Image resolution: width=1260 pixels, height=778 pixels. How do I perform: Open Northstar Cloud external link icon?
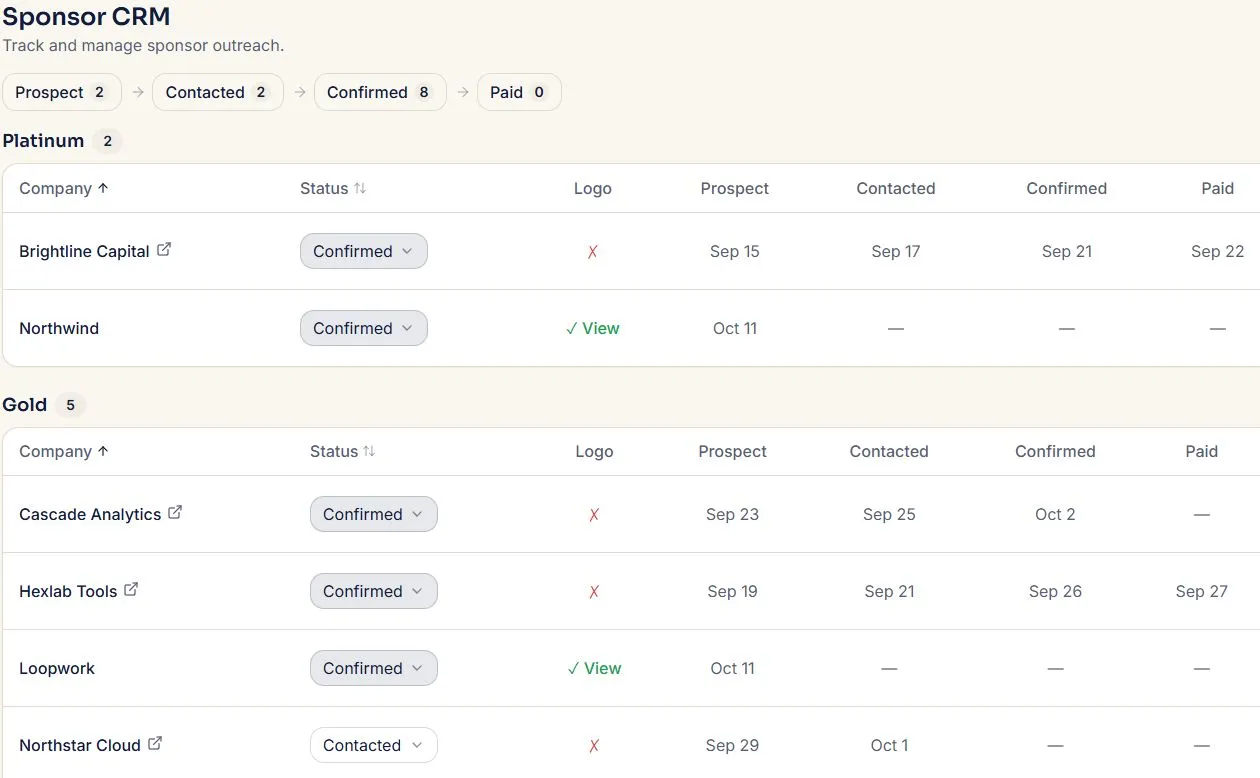click(x=155, y=744)
